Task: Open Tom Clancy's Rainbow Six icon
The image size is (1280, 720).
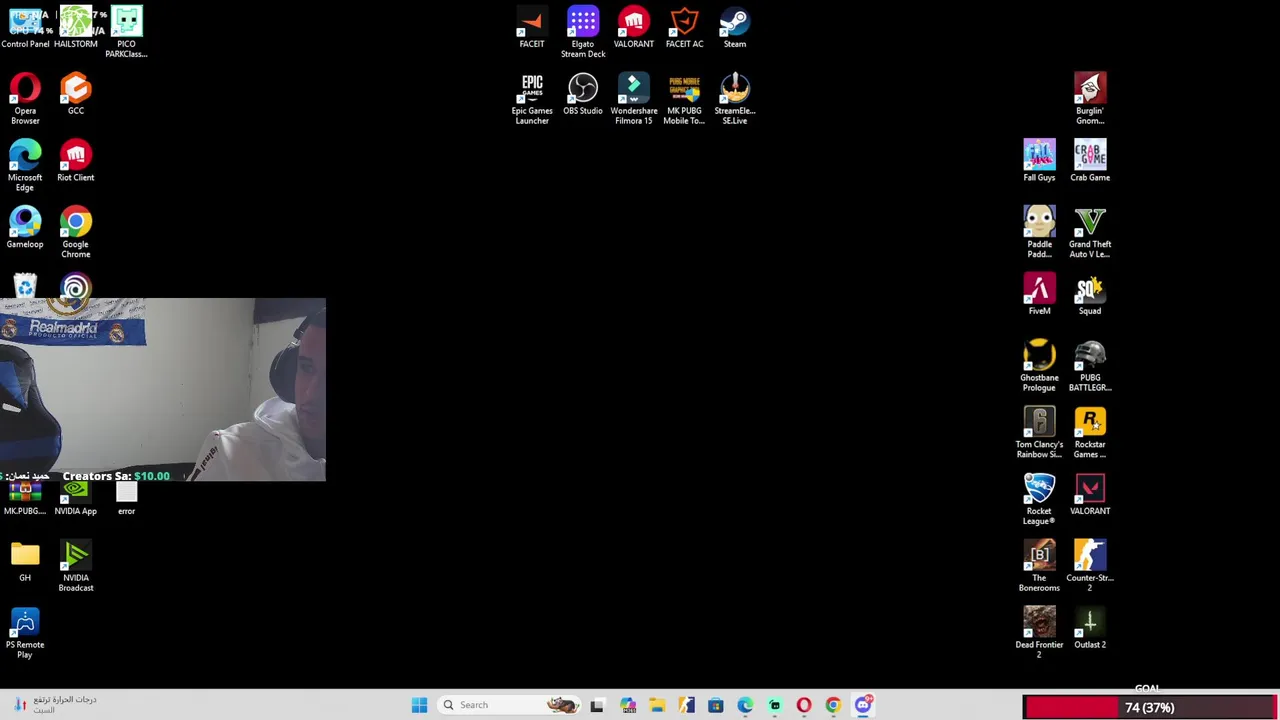Action: (x=1039, y=433)
